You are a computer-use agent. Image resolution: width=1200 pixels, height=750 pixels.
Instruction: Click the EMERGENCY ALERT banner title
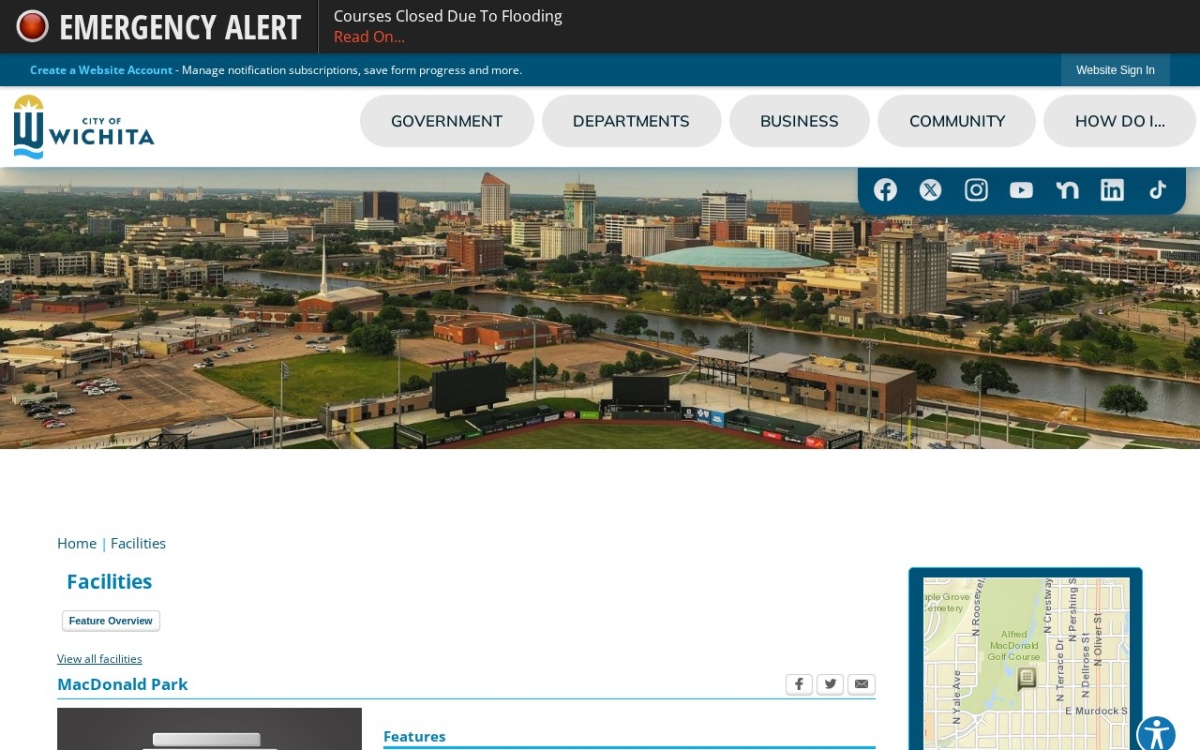[x=180, y=27]
